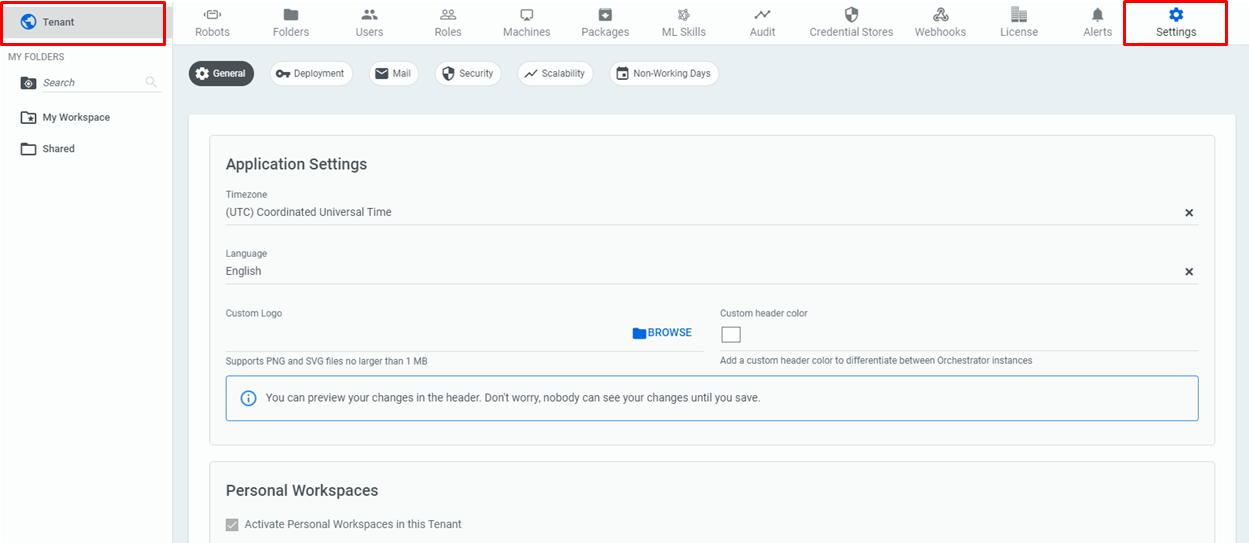Open the Settings page
This screenshot has height=543, width=1249.
point(1176,22)
